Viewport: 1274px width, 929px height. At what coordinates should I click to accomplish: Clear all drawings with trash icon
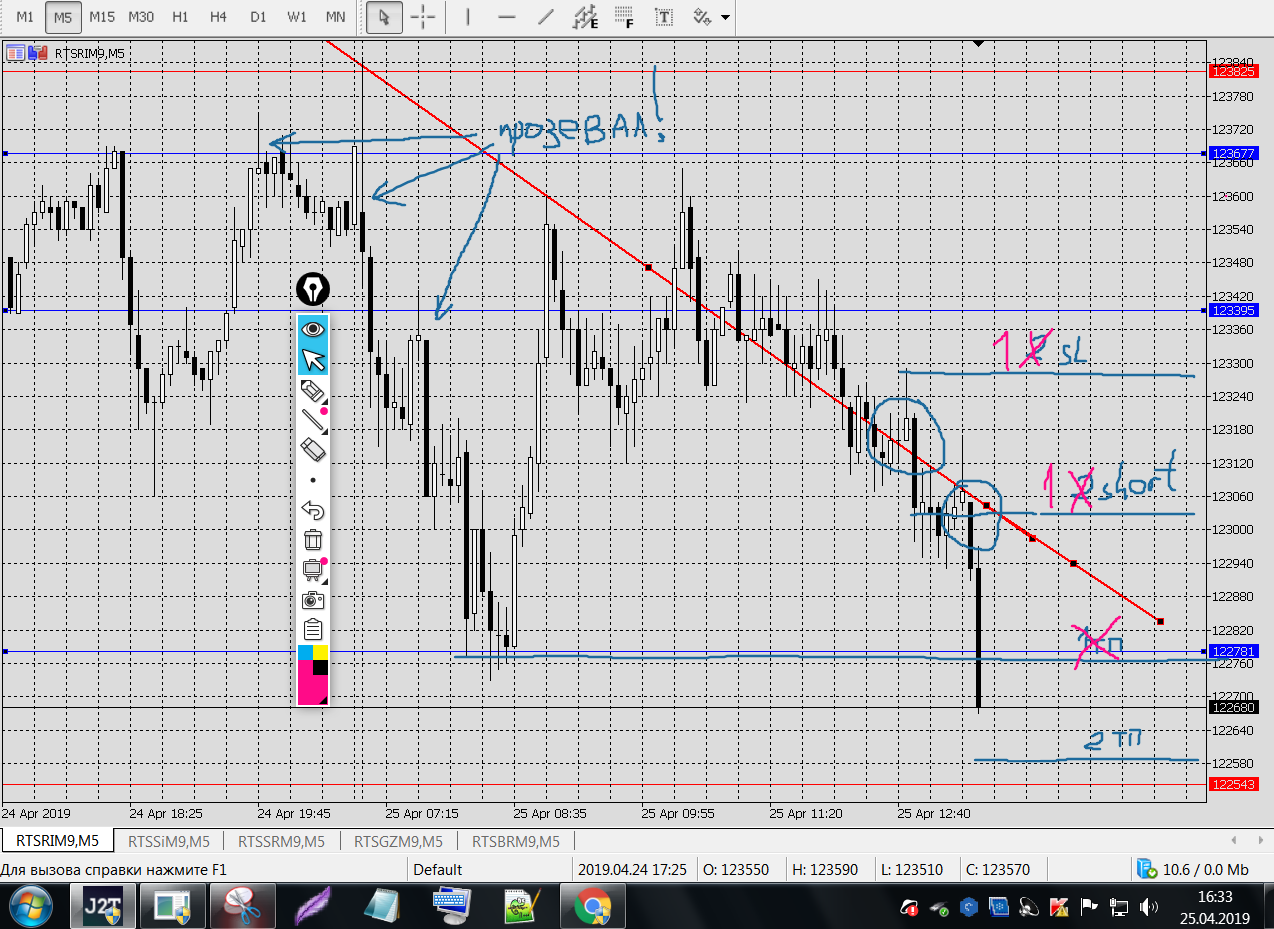(313, 540)
